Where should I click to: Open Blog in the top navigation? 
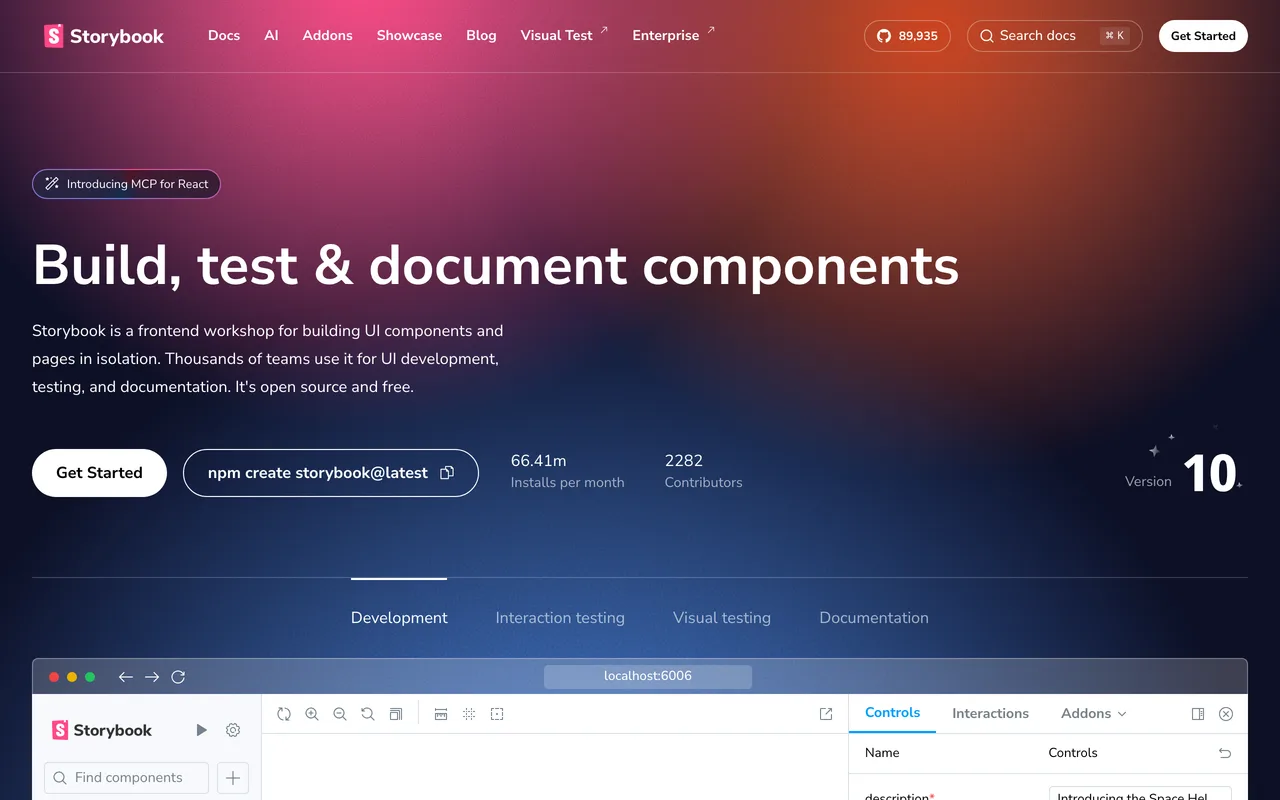pyautogui.click(x=481, y=35)
